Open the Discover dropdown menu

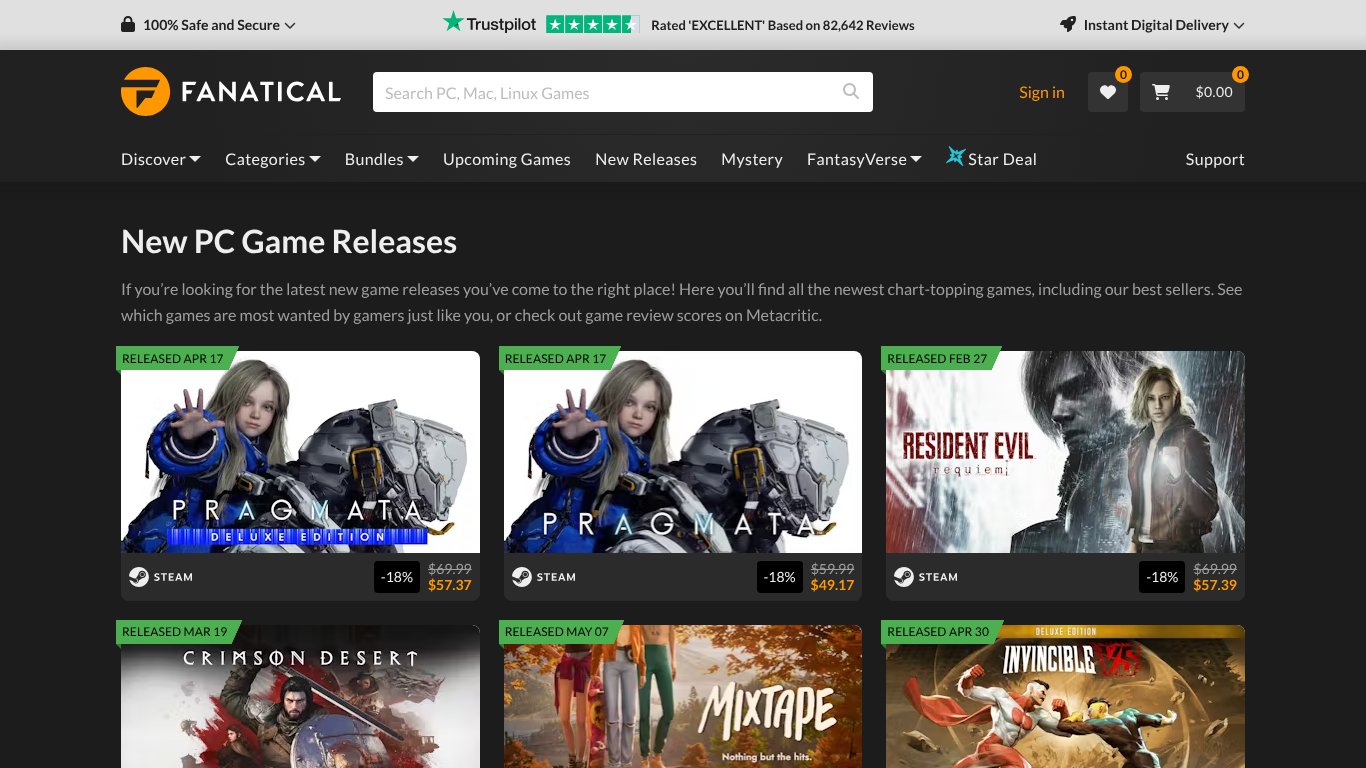[161, 159]
